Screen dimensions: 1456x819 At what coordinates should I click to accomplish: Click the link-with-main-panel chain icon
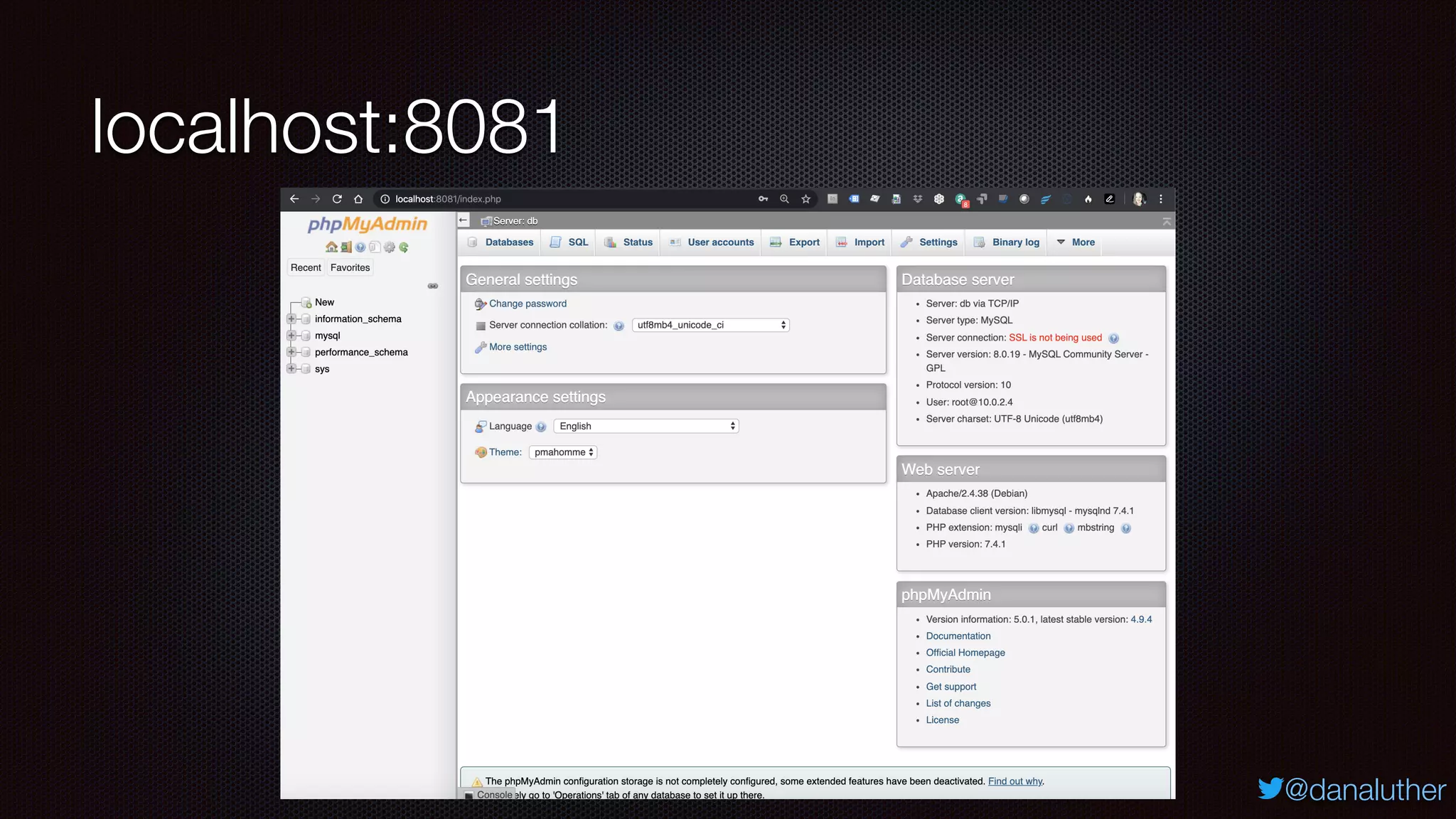(433, 286)
